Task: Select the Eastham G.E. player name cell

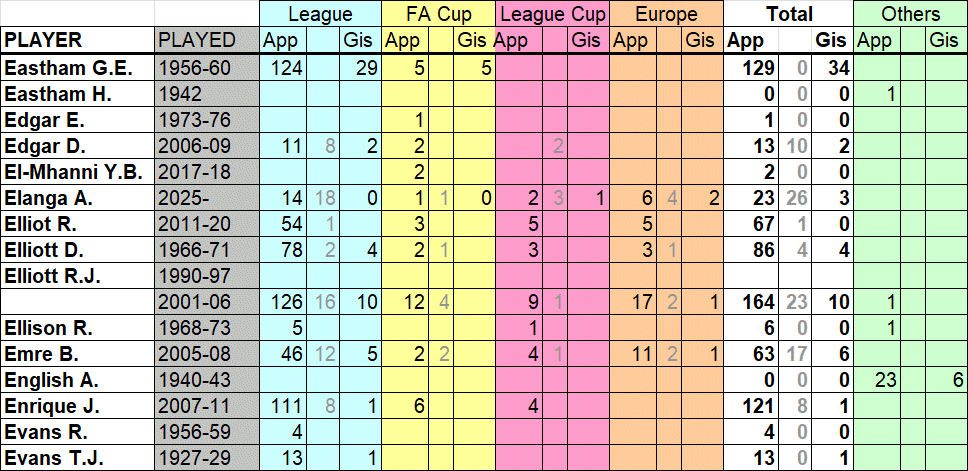Action: click(77, 68)
